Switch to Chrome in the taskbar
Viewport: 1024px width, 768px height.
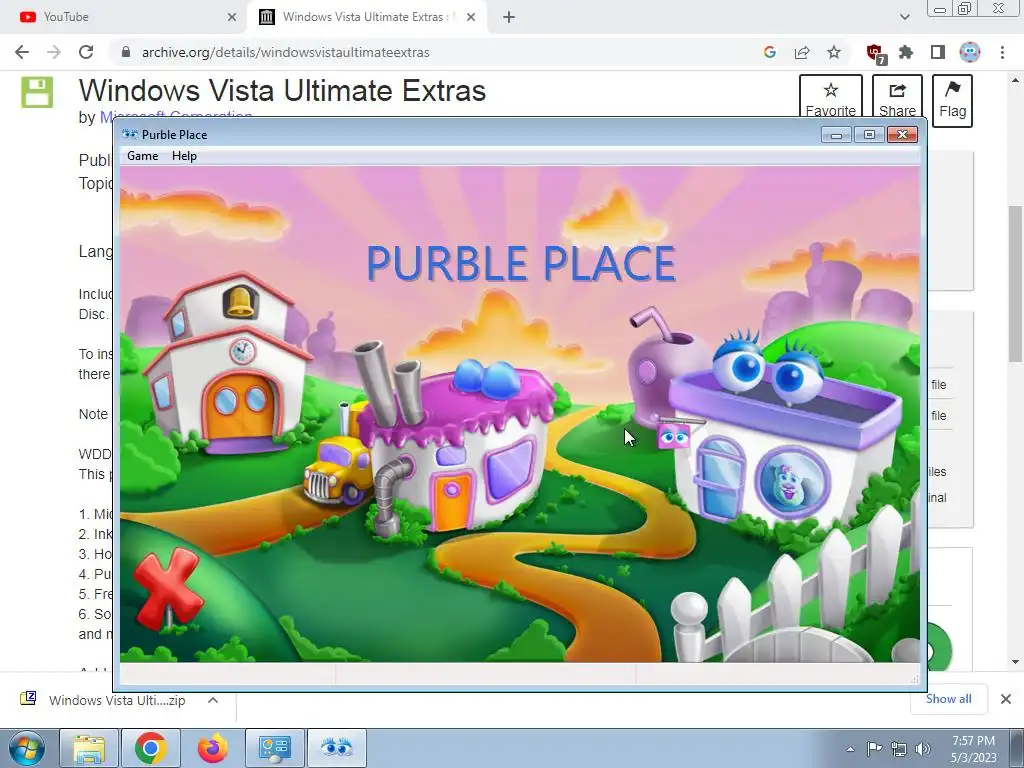pos(151,748)
